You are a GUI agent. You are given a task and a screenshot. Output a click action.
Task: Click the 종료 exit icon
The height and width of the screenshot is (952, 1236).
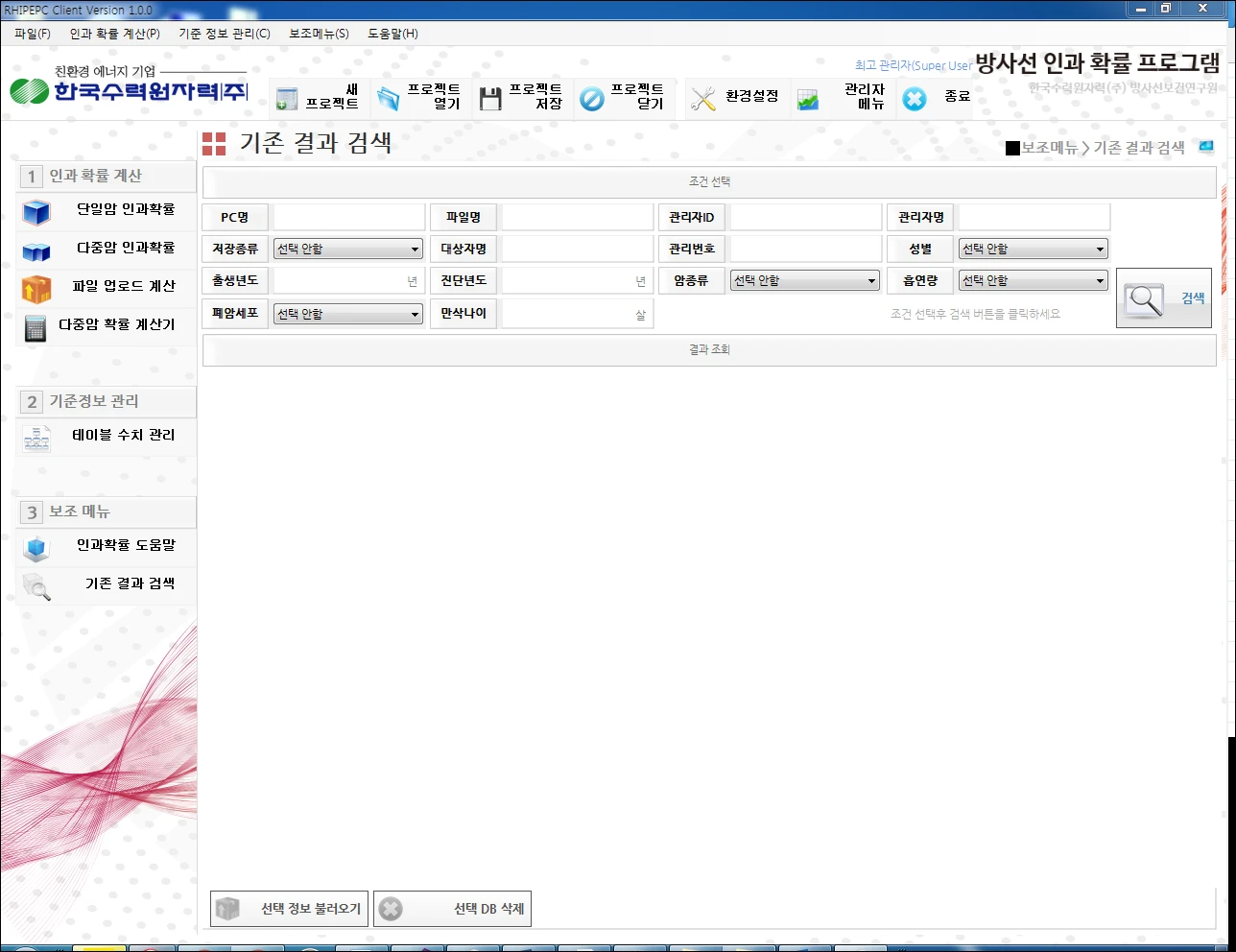pyautogui.click(x=915, y=98)
